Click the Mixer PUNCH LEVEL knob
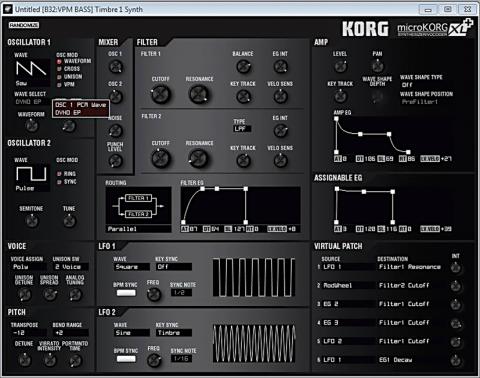The height and width of the screenshot is (378, 480). (x=116, y=161)
